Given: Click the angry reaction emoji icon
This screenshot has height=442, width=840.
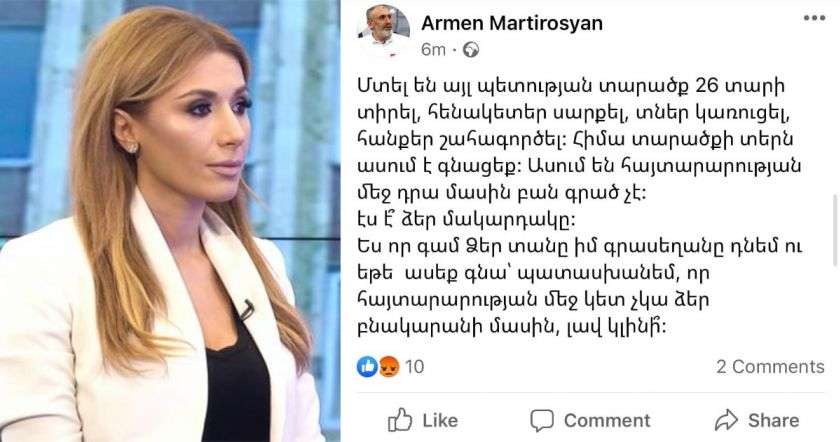Looking at the screenshot, I should (x=389, y=366).
